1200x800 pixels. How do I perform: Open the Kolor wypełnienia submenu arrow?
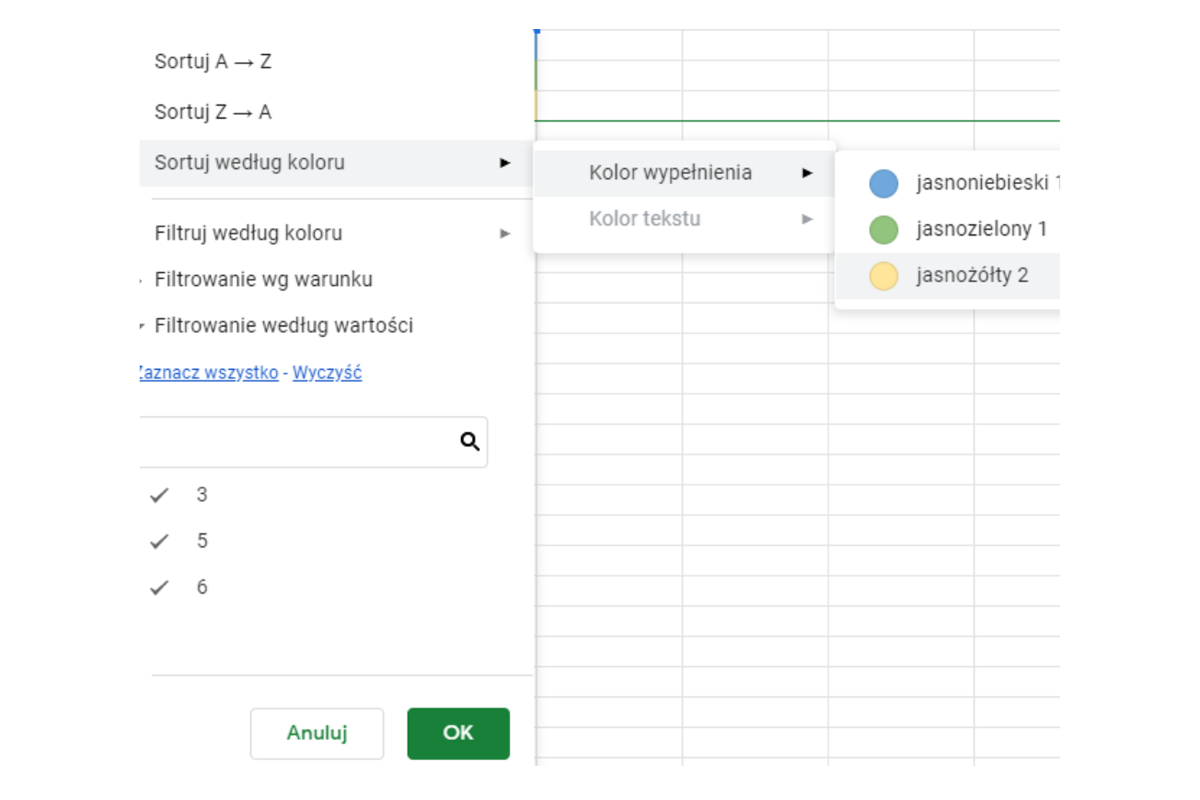click(807, 173)
